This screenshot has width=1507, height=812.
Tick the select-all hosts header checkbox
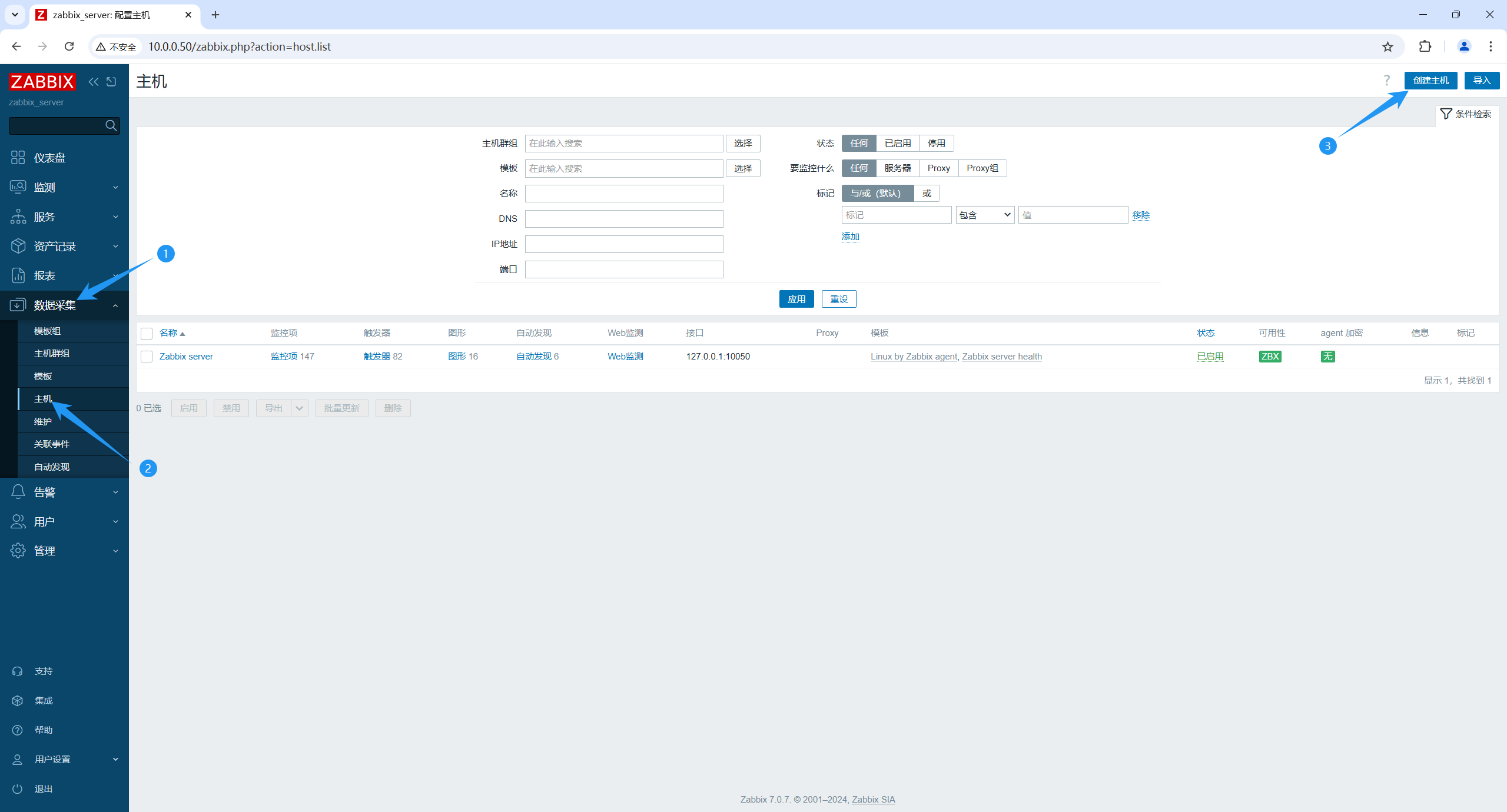click(147, 334)
